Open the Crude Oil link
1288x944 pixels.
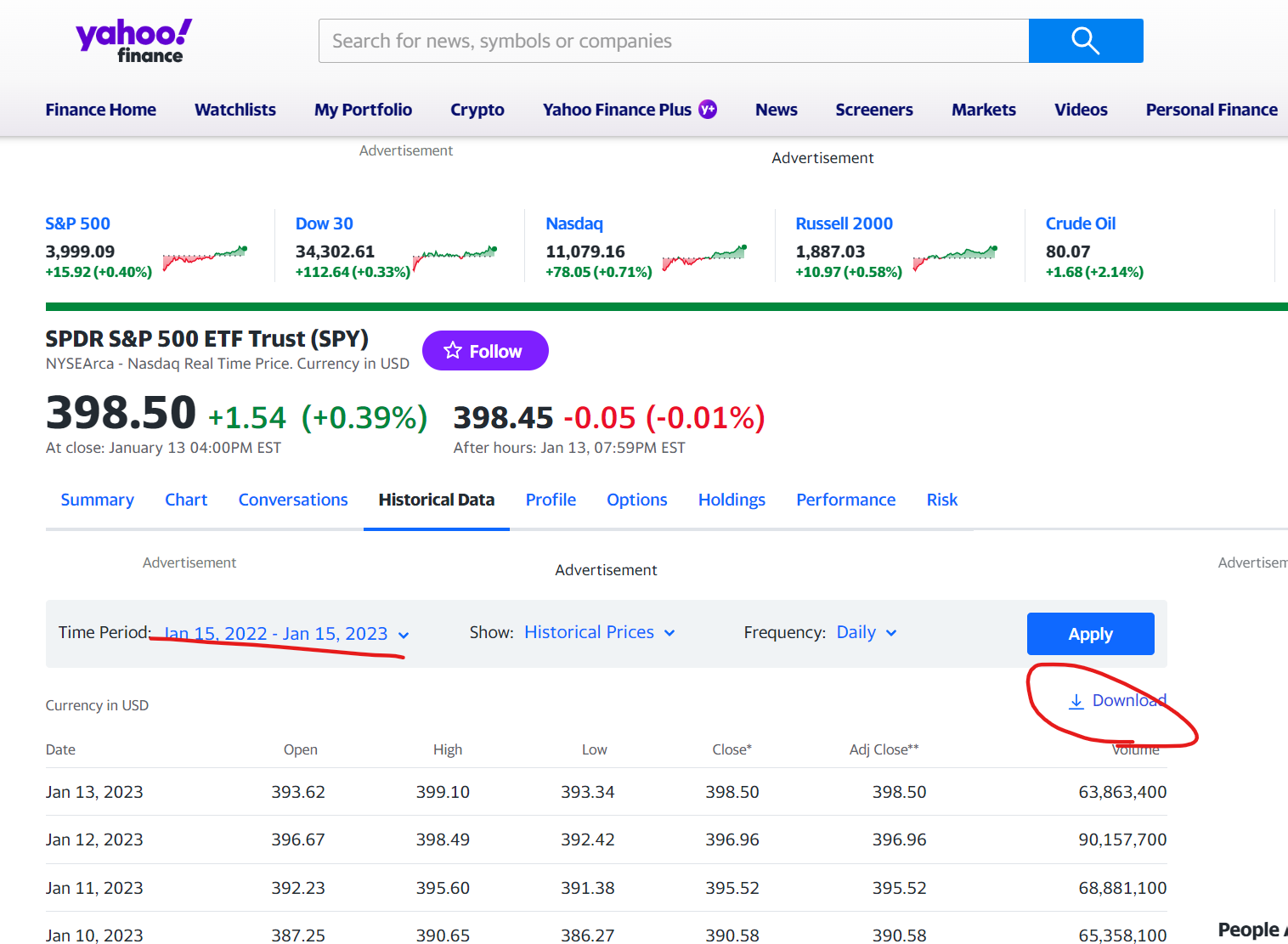pos(1080,223)
